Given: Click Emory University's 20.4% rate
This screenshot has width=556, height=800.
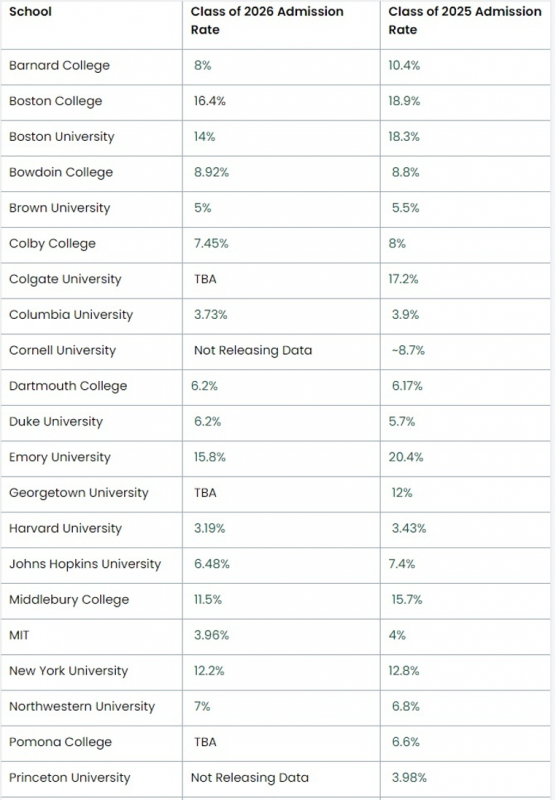Looking at the screenshot, I should pos(406,457).
